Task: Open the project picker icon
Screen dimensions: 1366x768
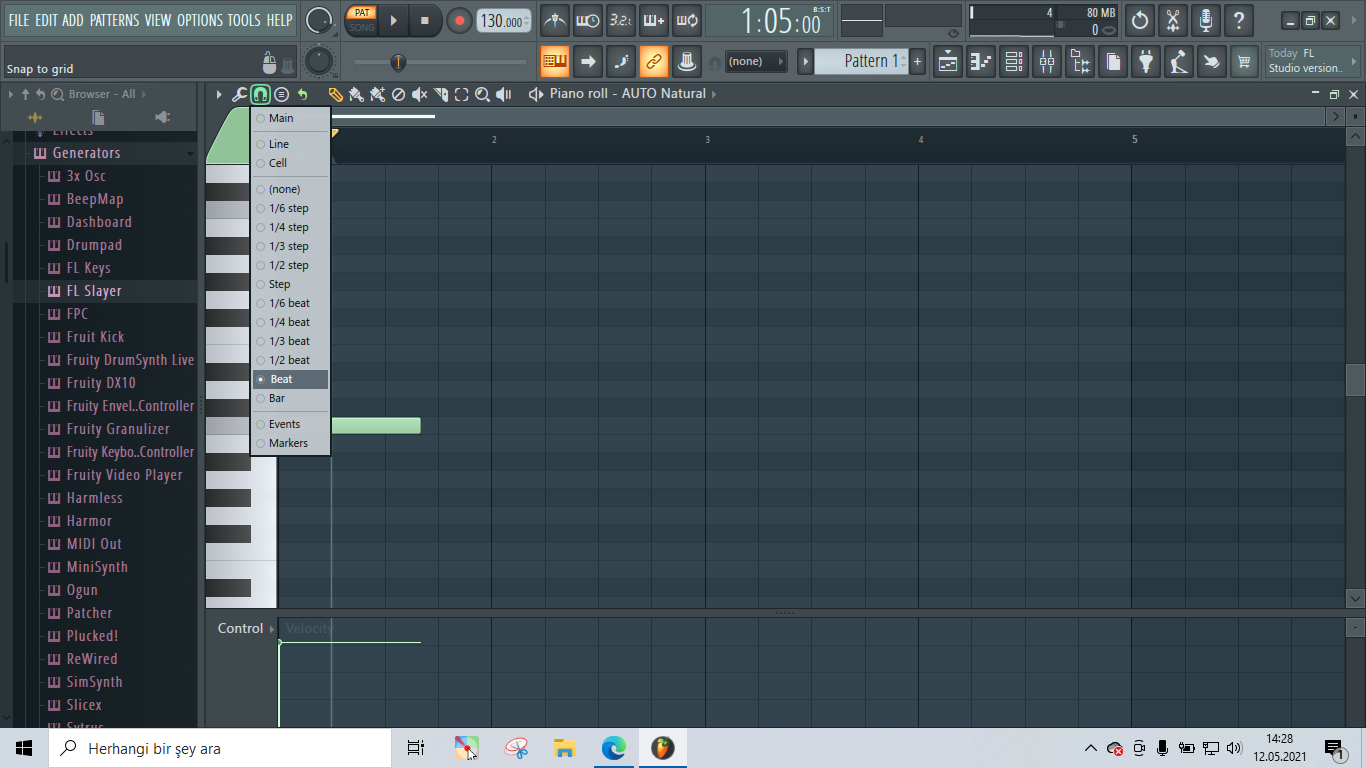Action: (x=1113, y=61)
